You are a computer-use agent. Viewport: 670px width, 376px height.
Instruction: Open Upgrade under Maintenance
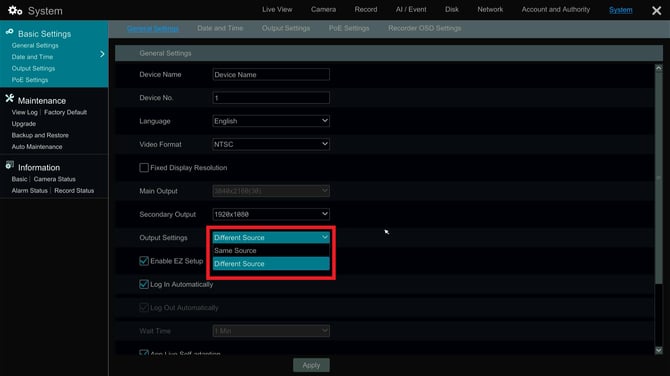click(24, 124)
